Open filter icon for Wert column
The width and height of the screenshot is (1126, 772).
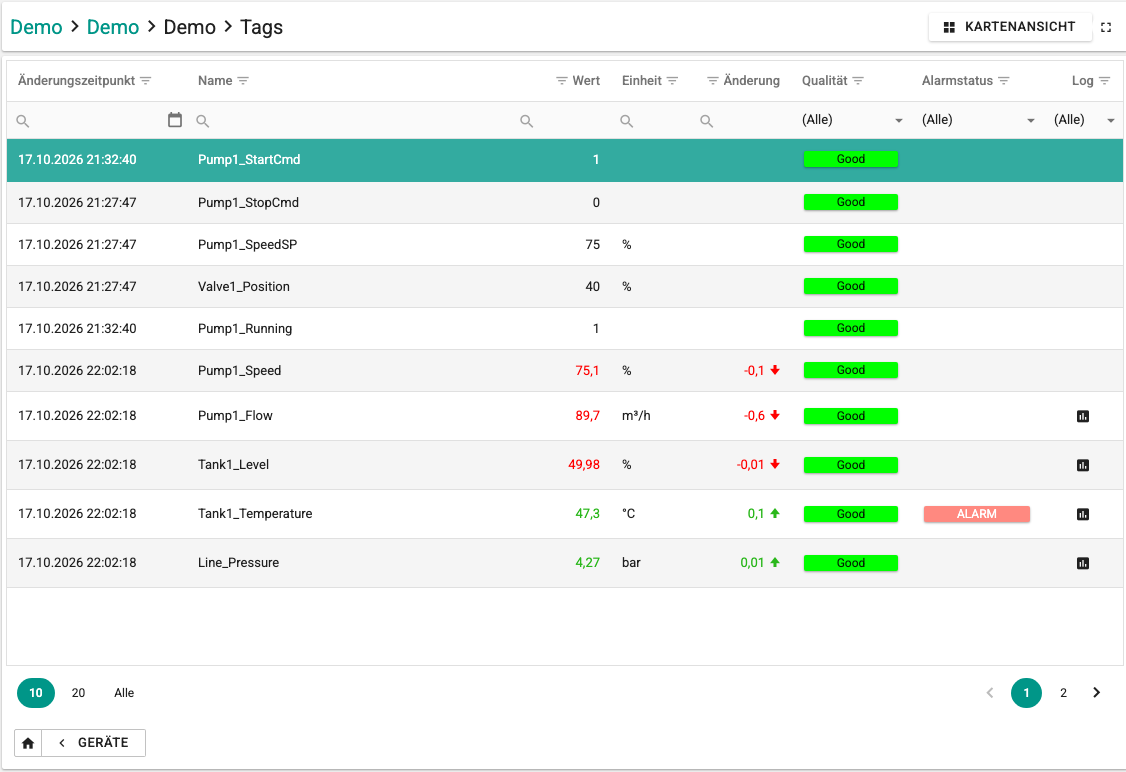coord(562,80)
